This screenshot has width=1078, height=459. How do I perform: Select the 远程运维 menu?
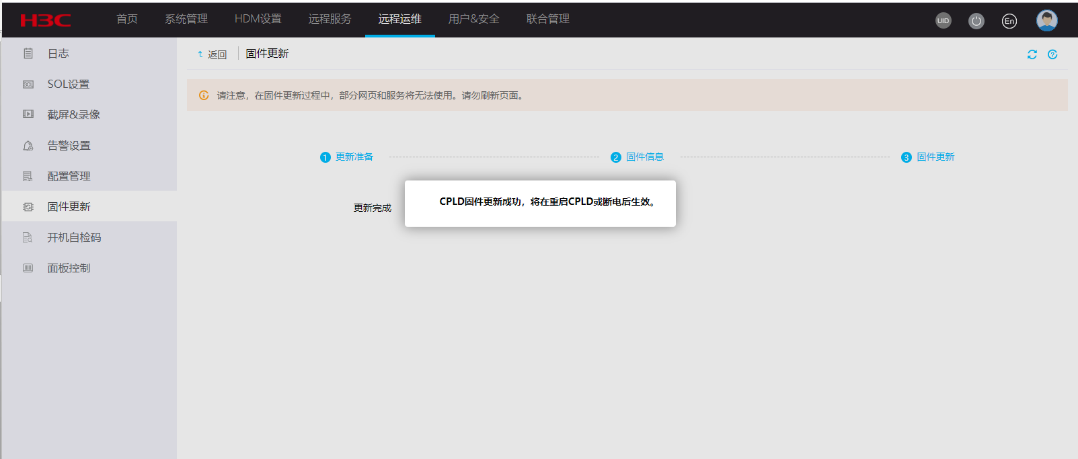pos(399,19)
